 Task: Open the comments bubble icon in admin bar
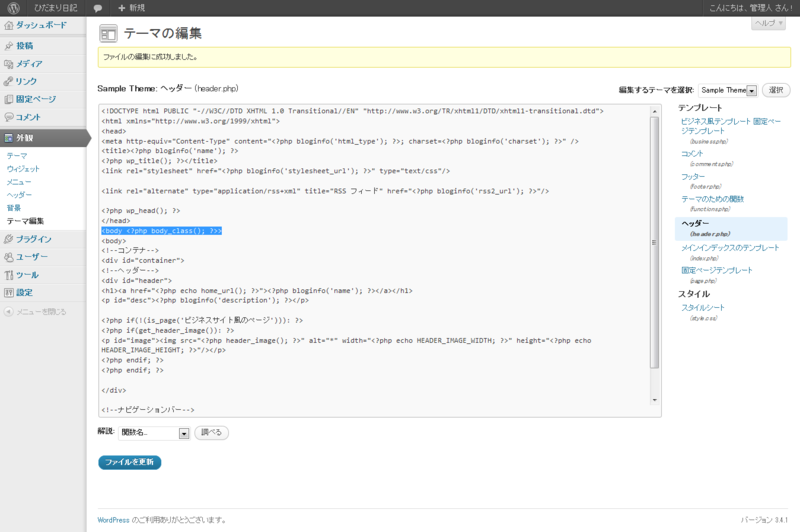(x=97, y=8)
